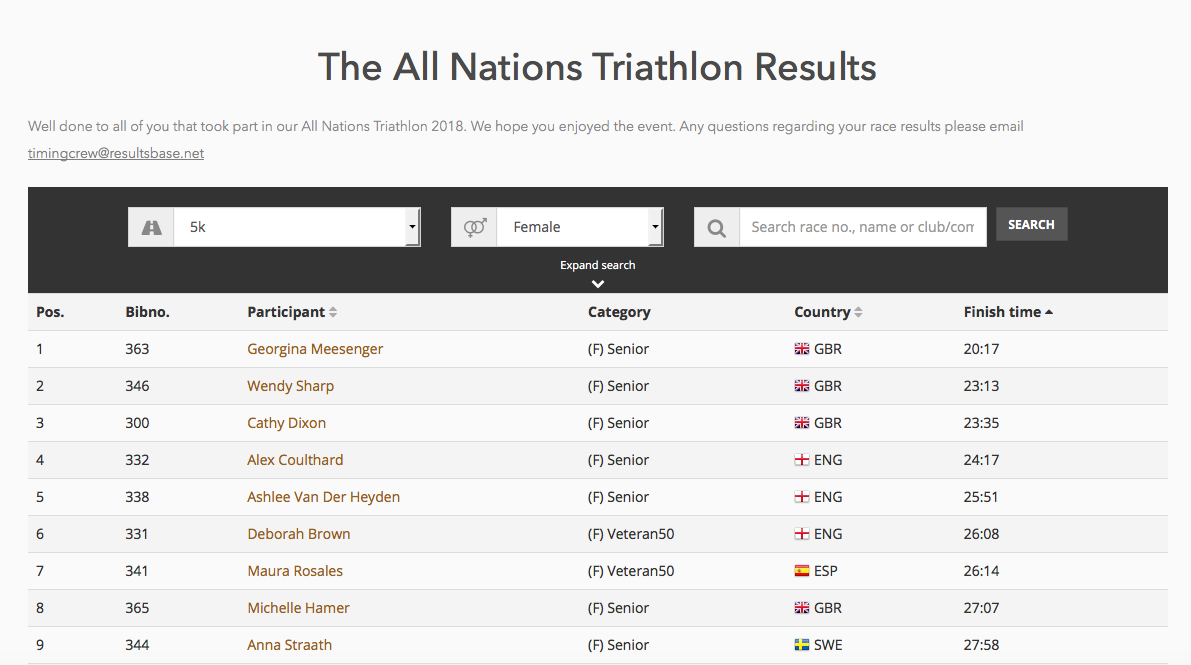Viewport: 1191px width, 665px height.
Task: Click the Spanish flag beside ESP
Action: 801,571
